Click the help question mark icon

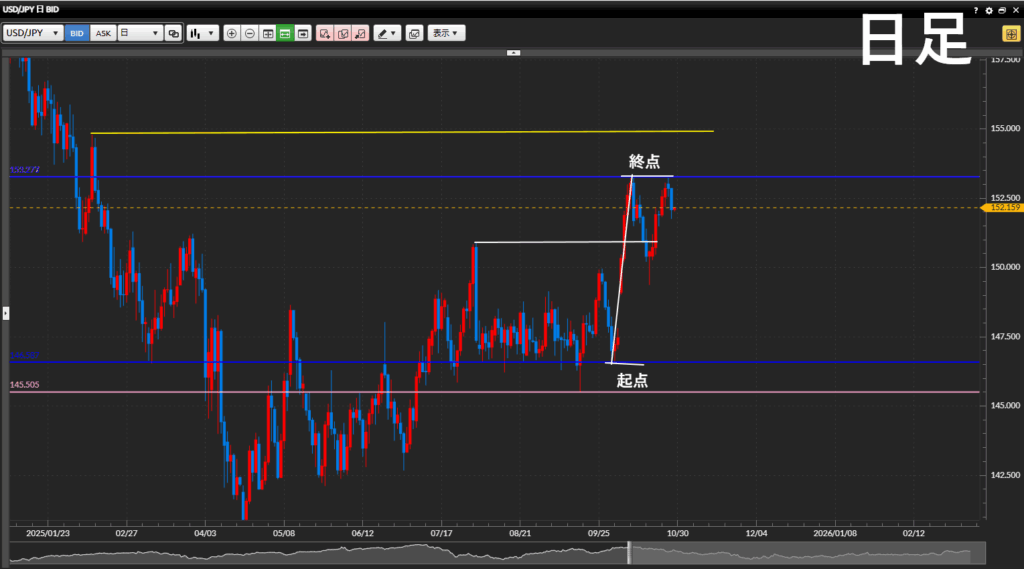click(x=975, y=9)
